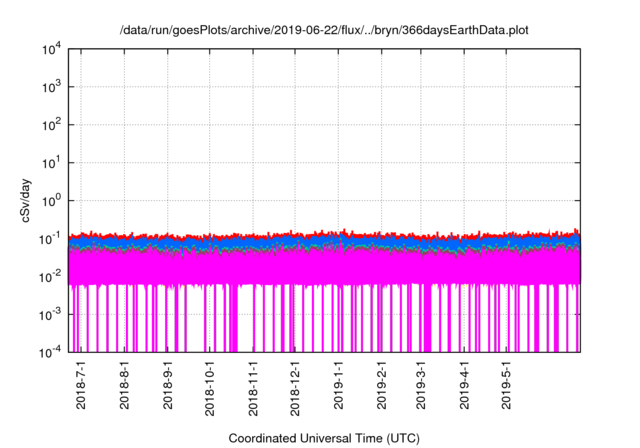
Task: Select the 10^1 y-axis label
Action: click(52, 163)
